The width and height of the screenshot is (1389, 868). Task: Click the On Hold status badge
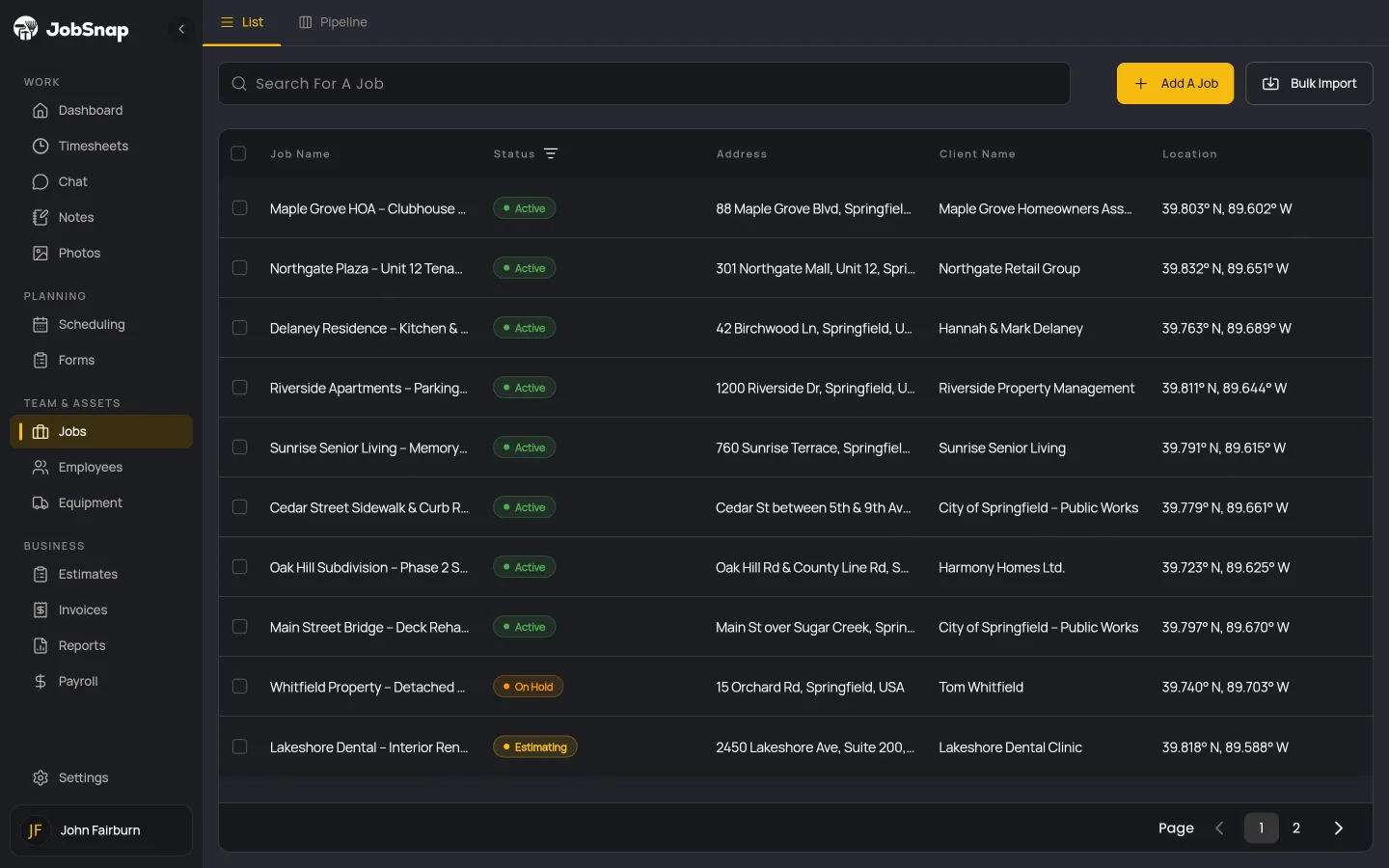[528, 687]
